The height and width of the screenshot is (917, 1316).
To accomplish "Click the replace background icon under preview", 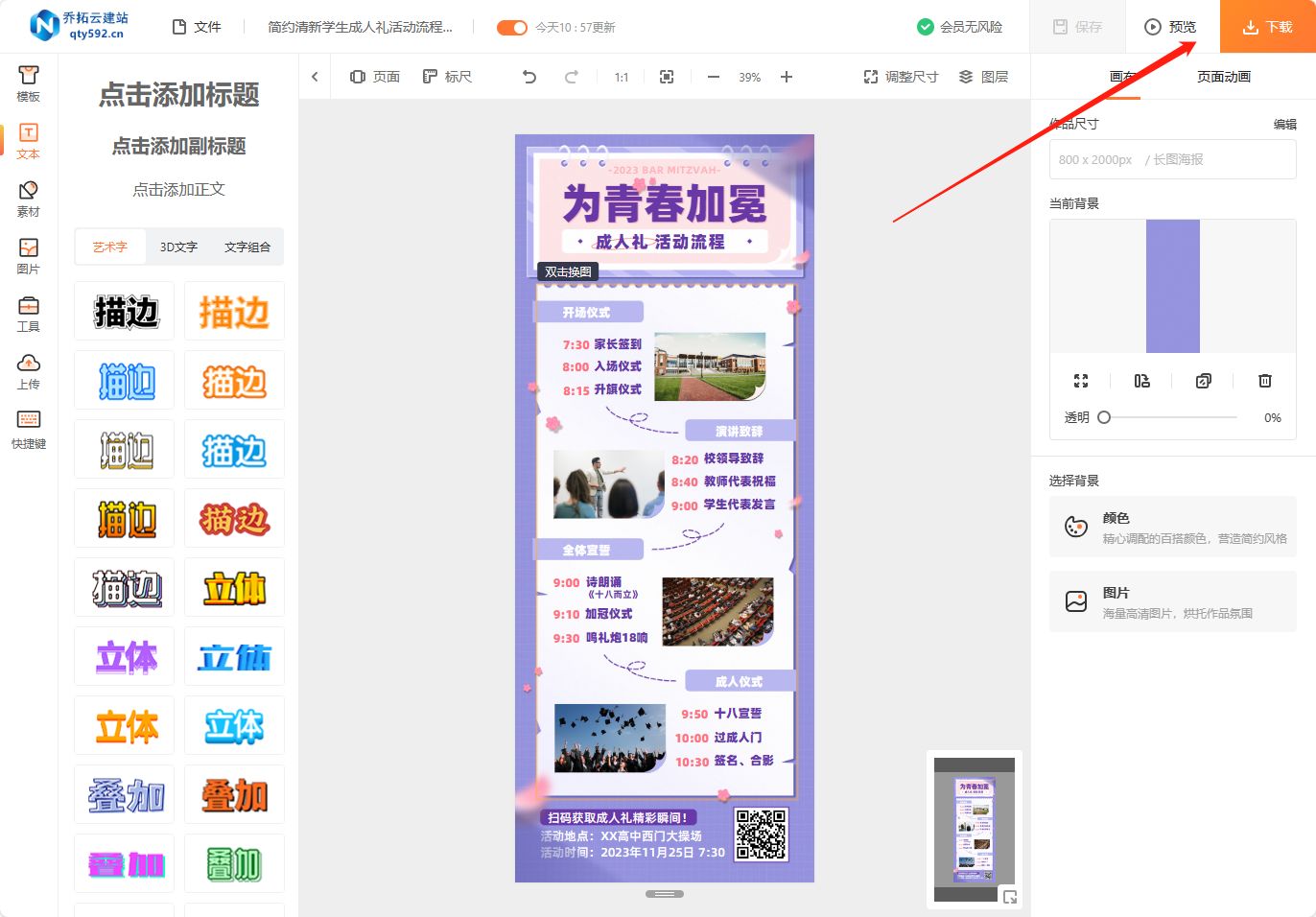I will point(1142,381).
